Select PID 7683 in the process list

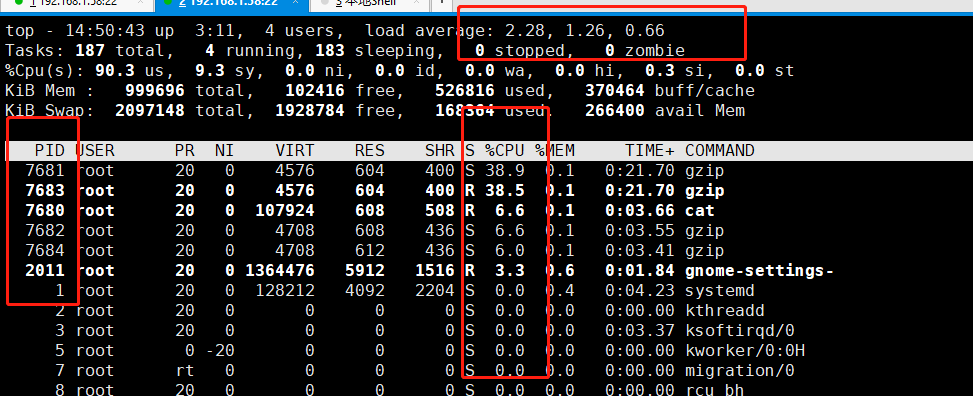45,191
